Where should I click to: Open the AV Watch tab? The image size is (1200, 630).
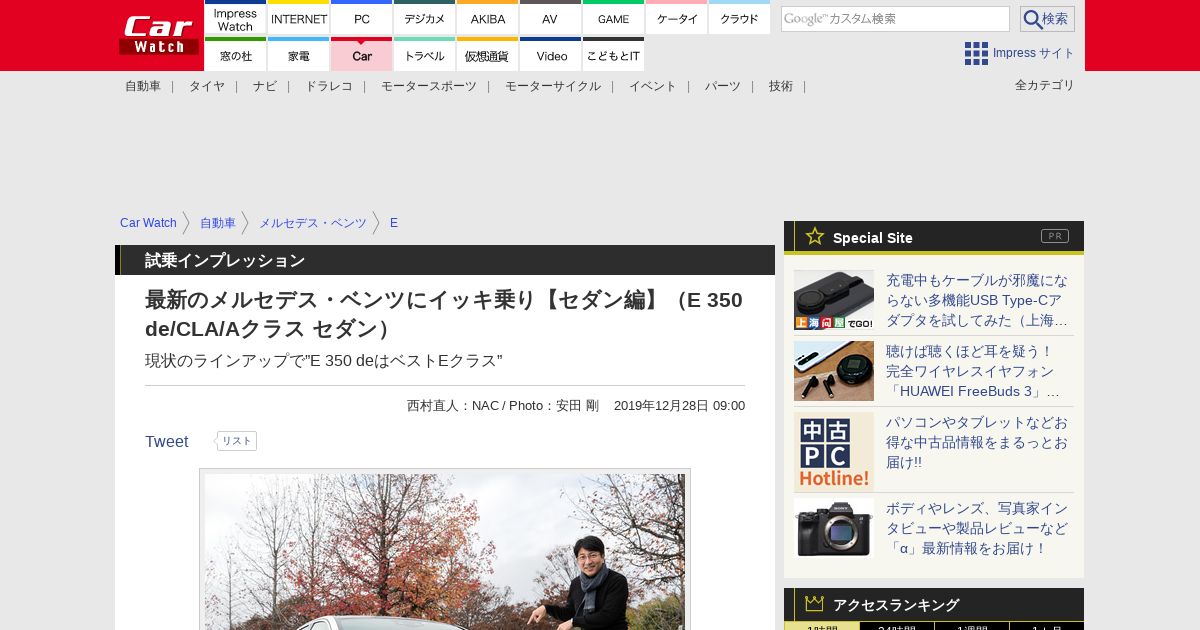tap(550, 19)
